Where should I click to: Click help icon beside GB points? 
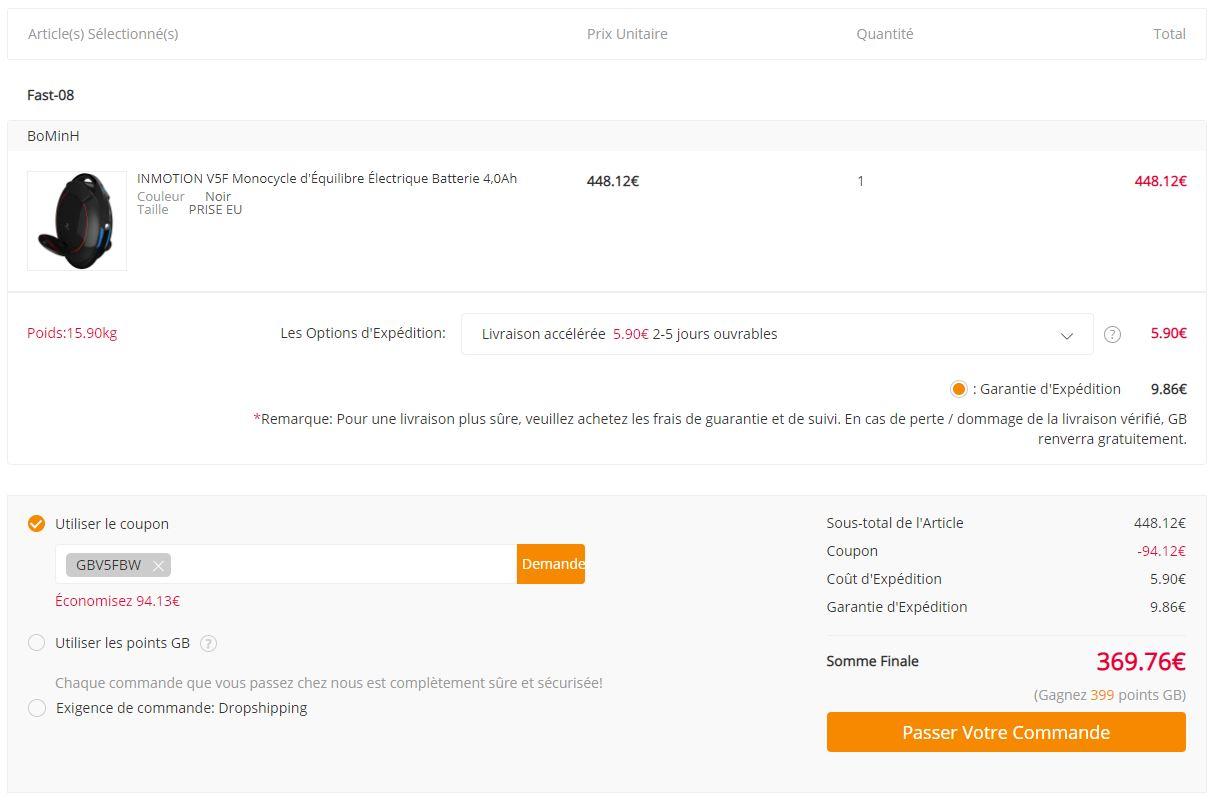[x=208, y=643]
